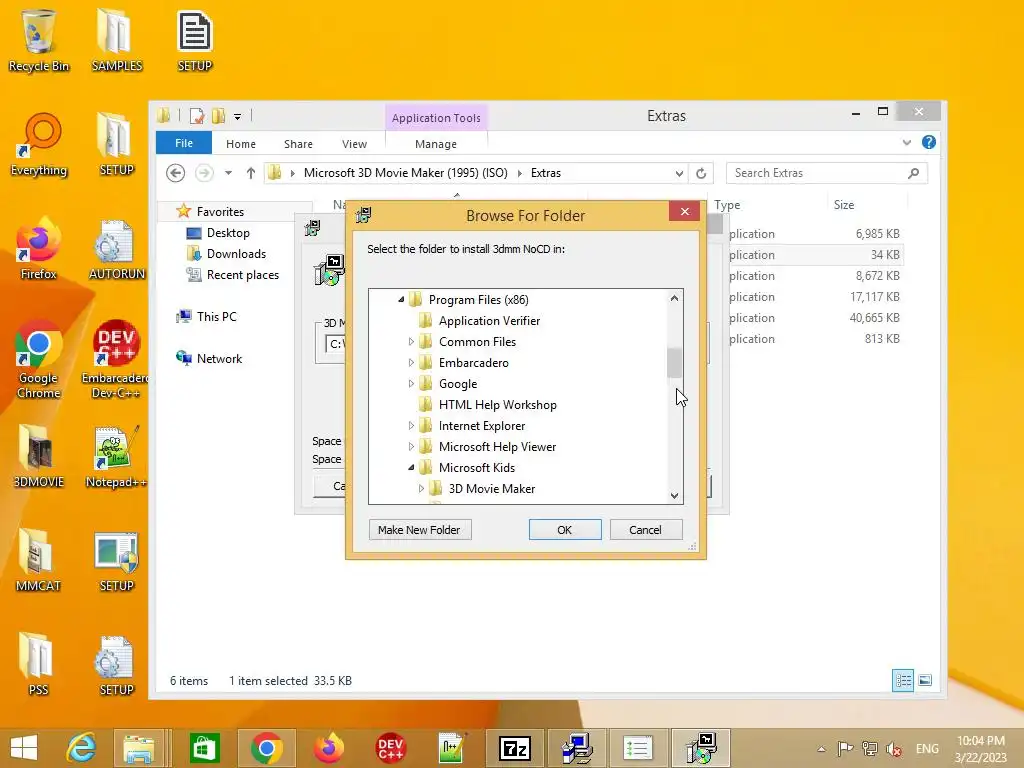Open the address bar history dropdown

pos(679,173)
